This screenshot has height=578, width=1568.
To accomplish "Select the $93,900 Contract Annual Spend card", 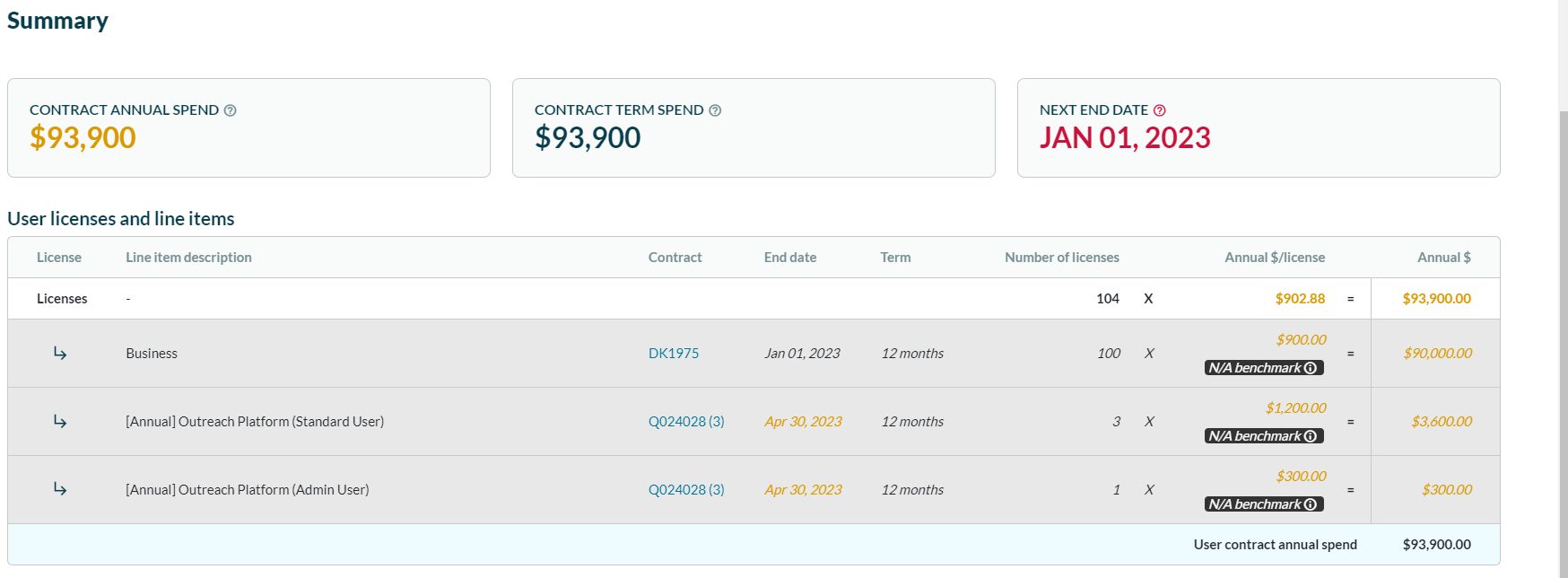I will coord(248,127).
